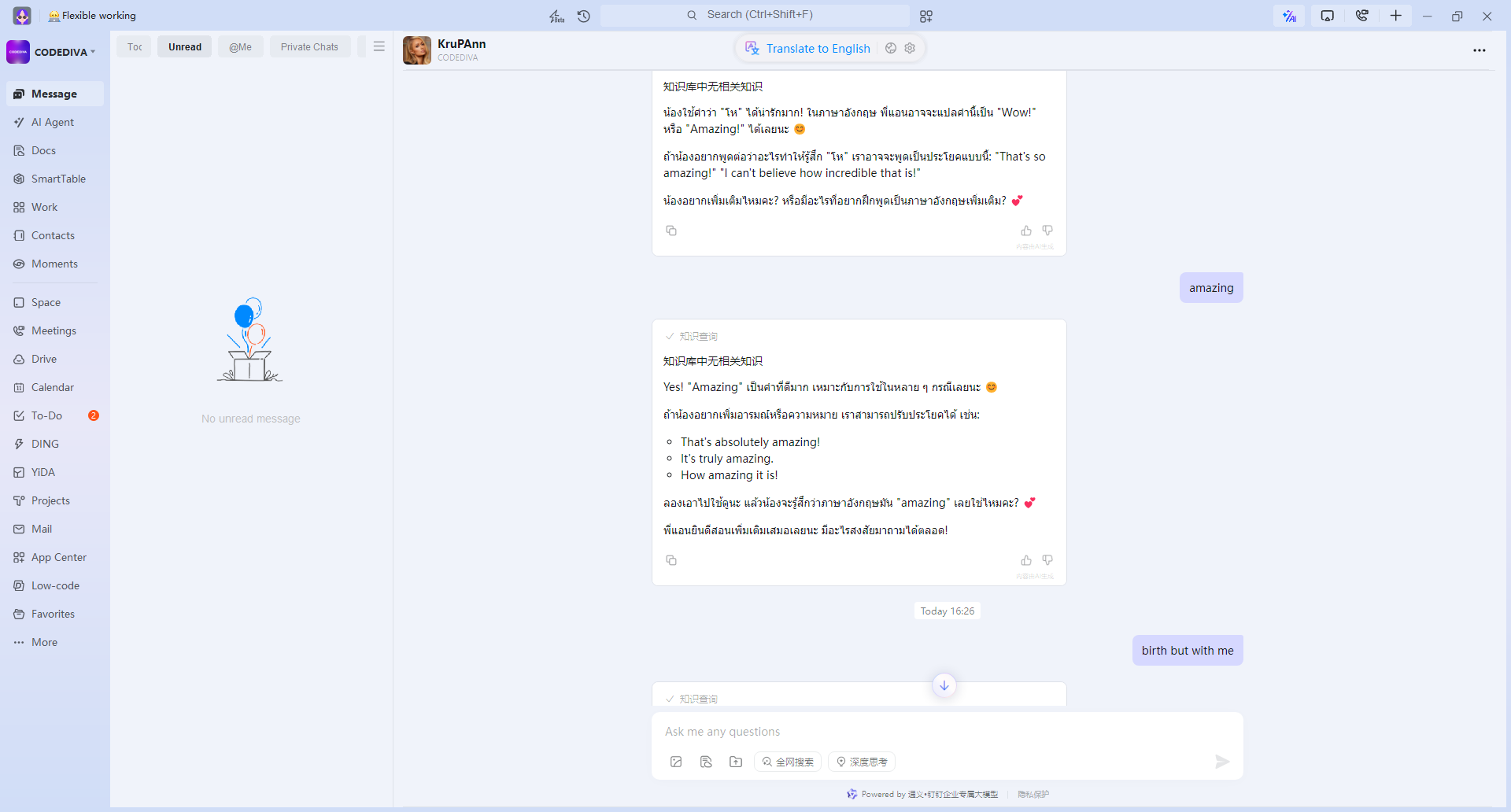1511x812 pixels.
Task: Toggle the 深度思考 deep thinking option
Action: pos(862,762)
